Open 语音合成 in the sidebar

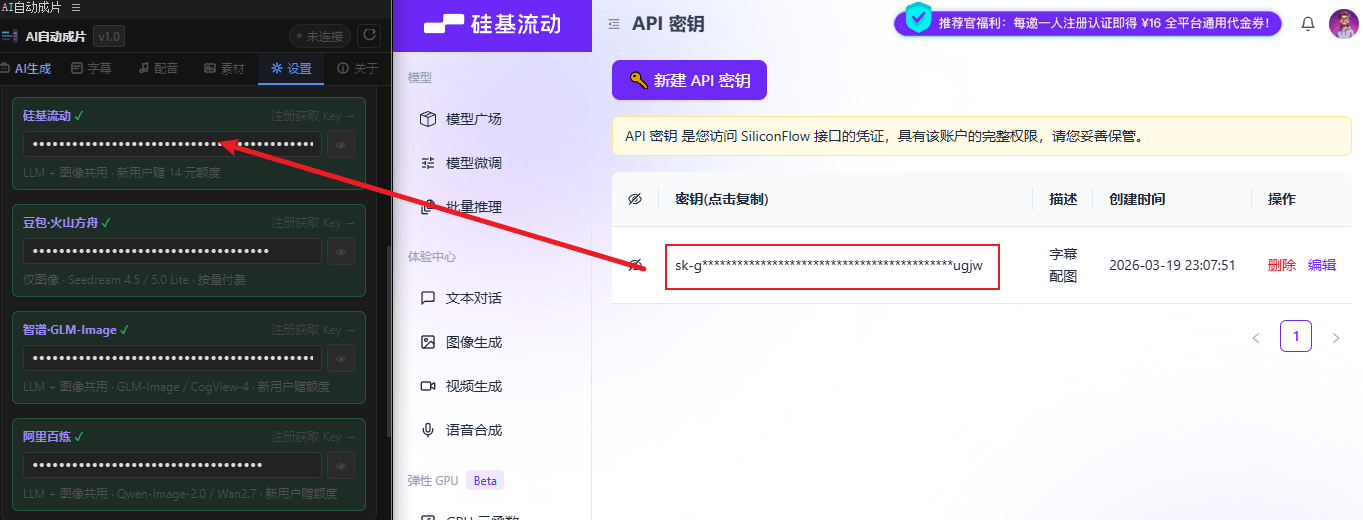point(474,430)
